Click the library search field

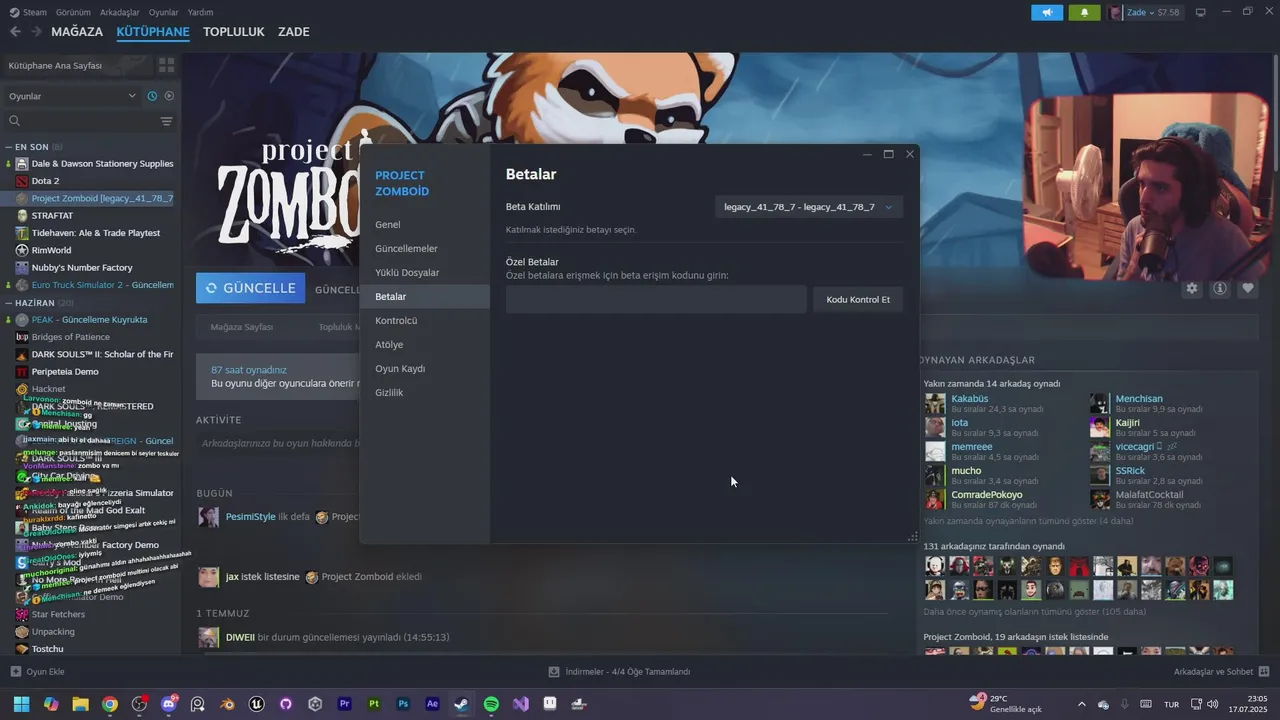(x=80, y=121)
